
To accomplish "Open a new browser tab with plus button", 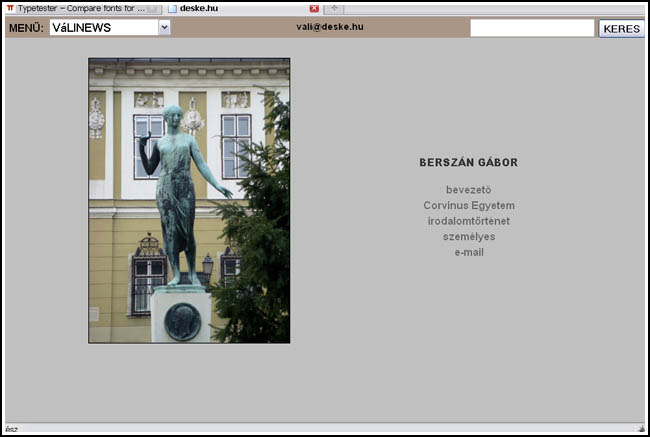I will point(334,8).
